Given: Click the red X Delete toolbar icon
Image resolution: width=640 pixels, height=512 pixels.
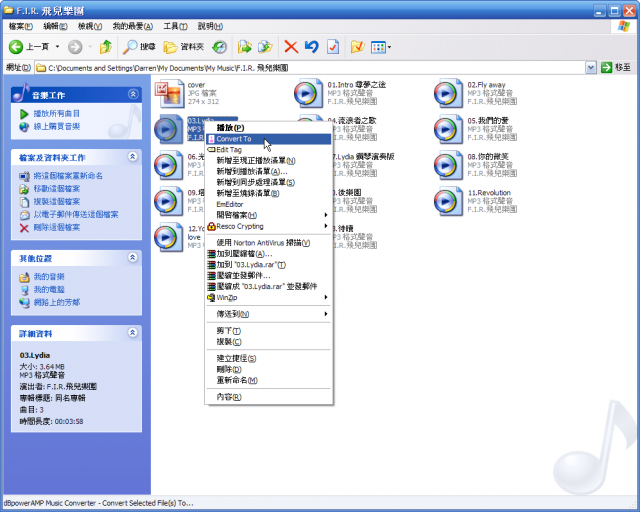Looking at the screenshot, I should (291, 47).
